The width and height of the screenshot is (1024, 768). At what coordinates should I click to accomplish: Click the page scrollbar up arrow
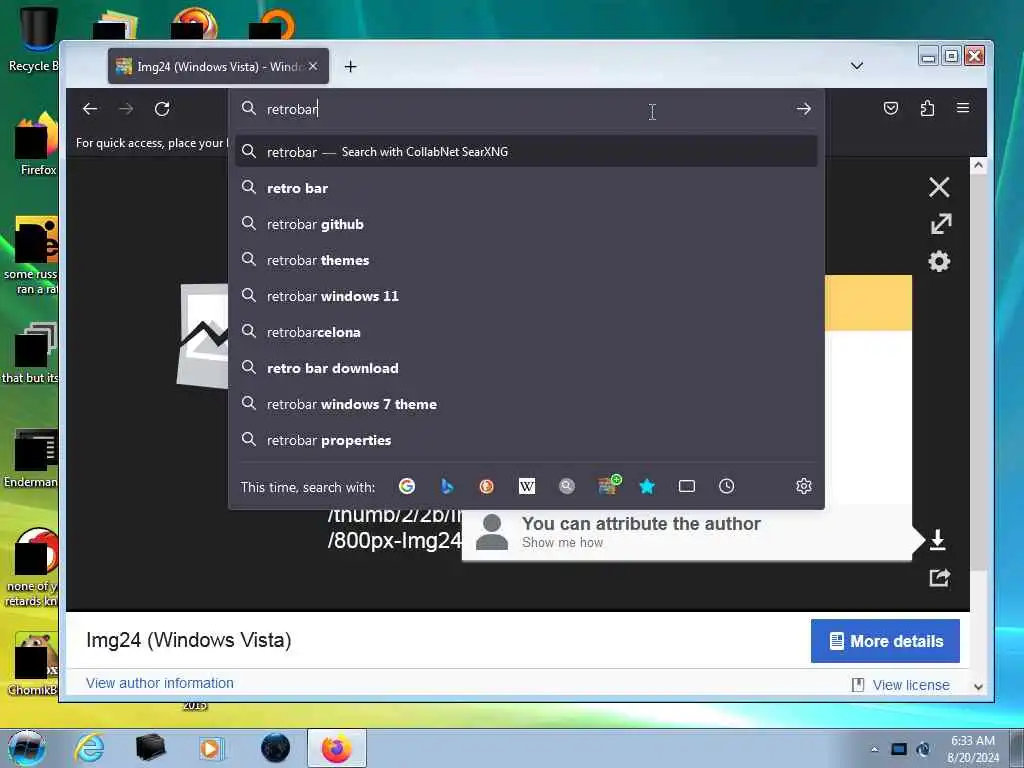(x=978, y=165)
